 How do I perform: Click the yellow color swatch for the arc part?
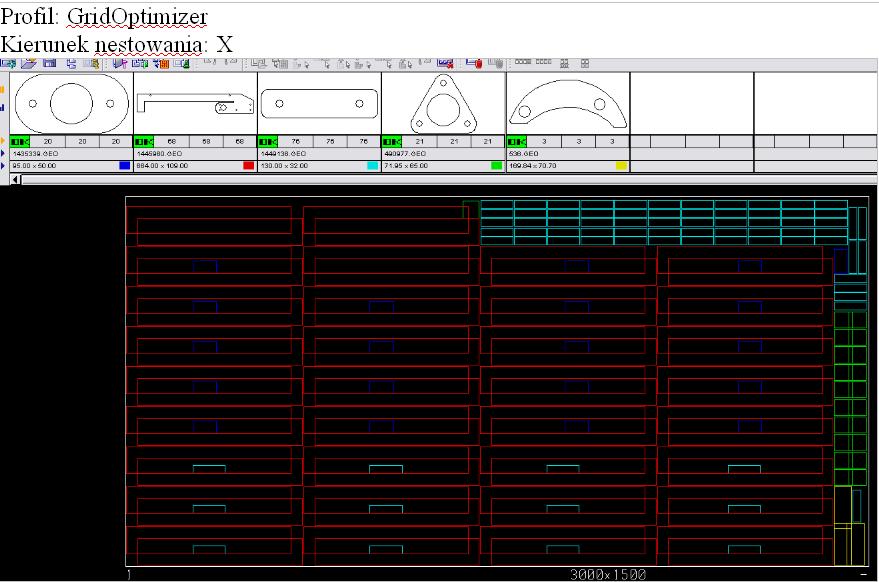click(621, 165)
